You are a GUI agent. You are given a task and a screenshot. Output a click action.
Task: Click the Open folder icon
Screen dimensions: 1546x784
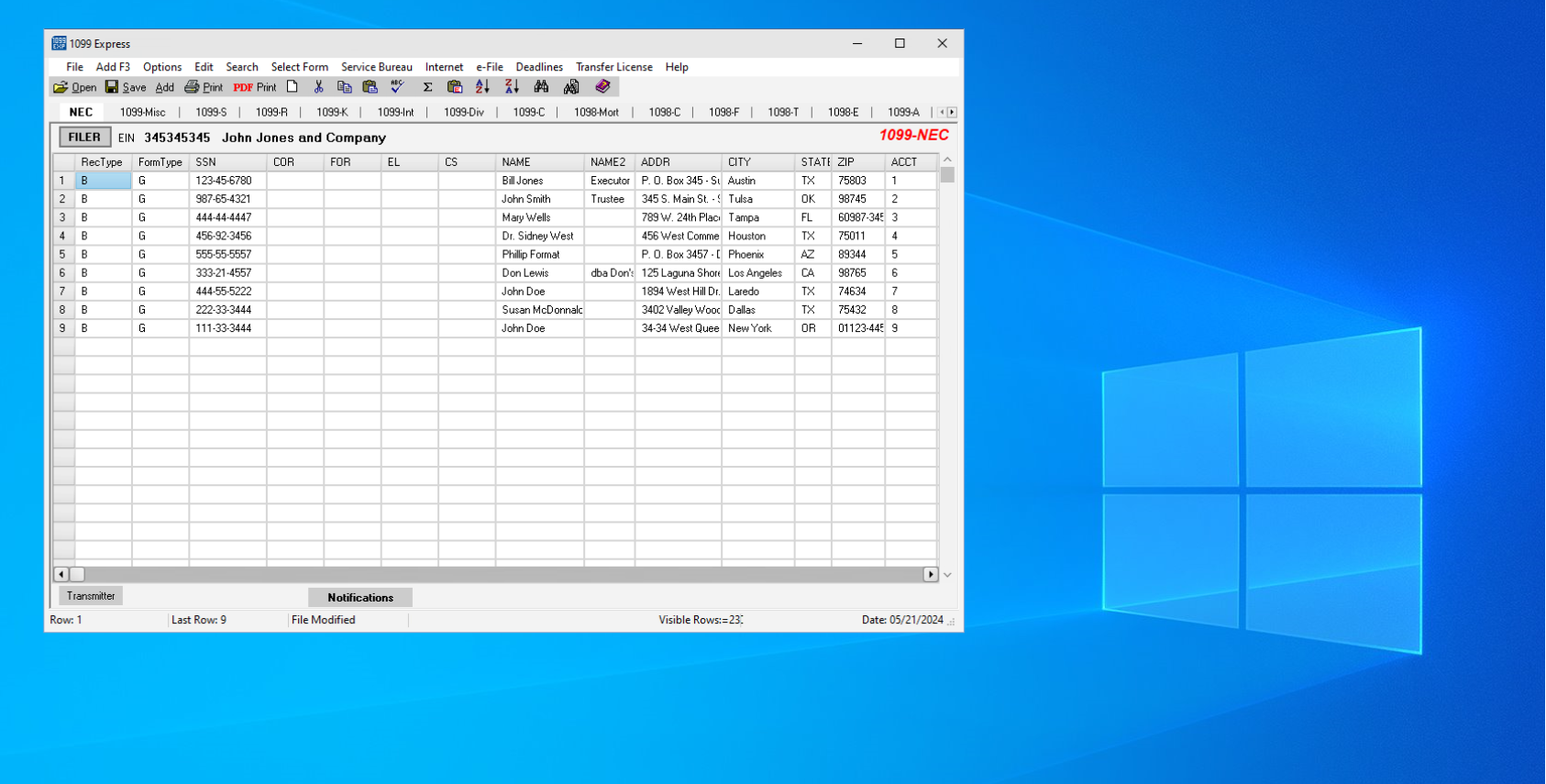point(61,87)
